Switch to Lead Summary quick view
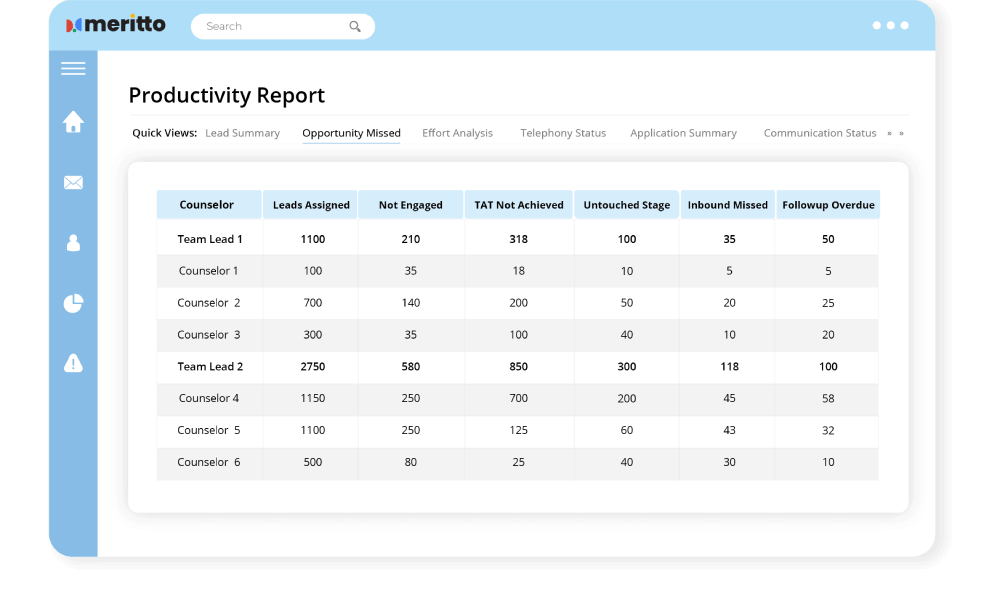 (242, 133)
